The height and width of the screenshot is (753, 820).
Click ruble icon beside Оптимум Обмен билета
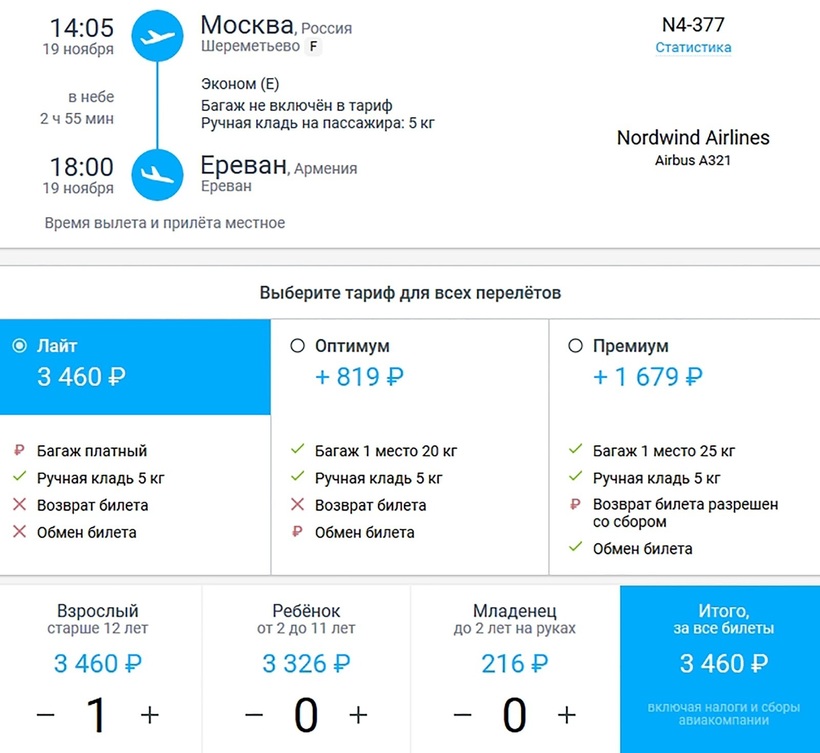pos(297,532)
